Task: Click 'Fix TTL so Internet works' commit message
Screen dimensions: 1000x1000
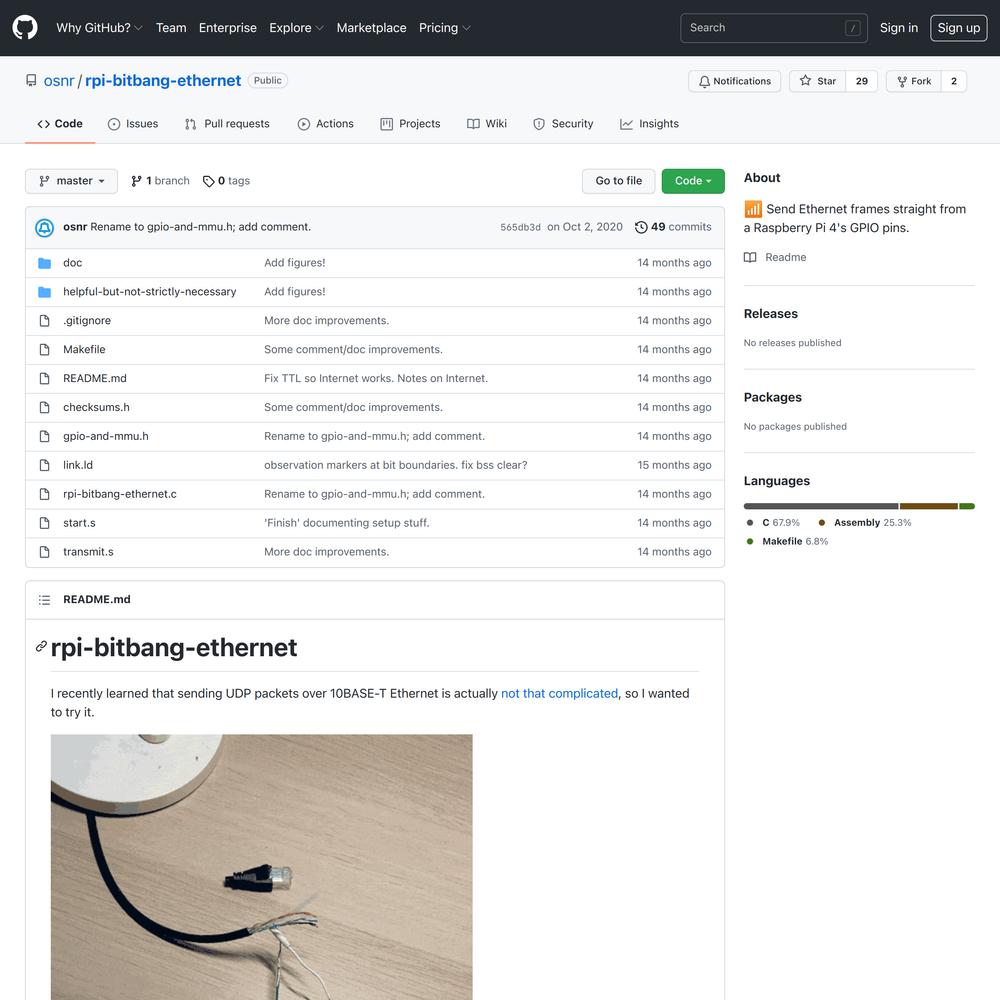Action: pos(376,378)
